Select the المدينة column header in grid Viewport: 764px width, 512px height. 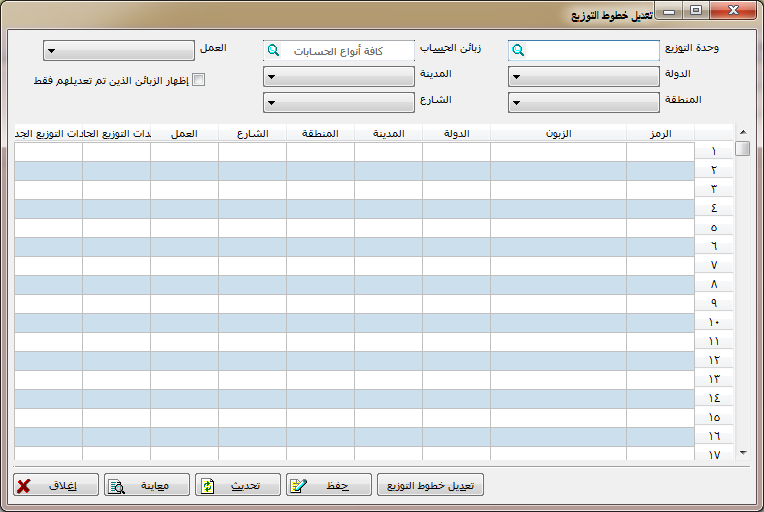tap(388, 133)
